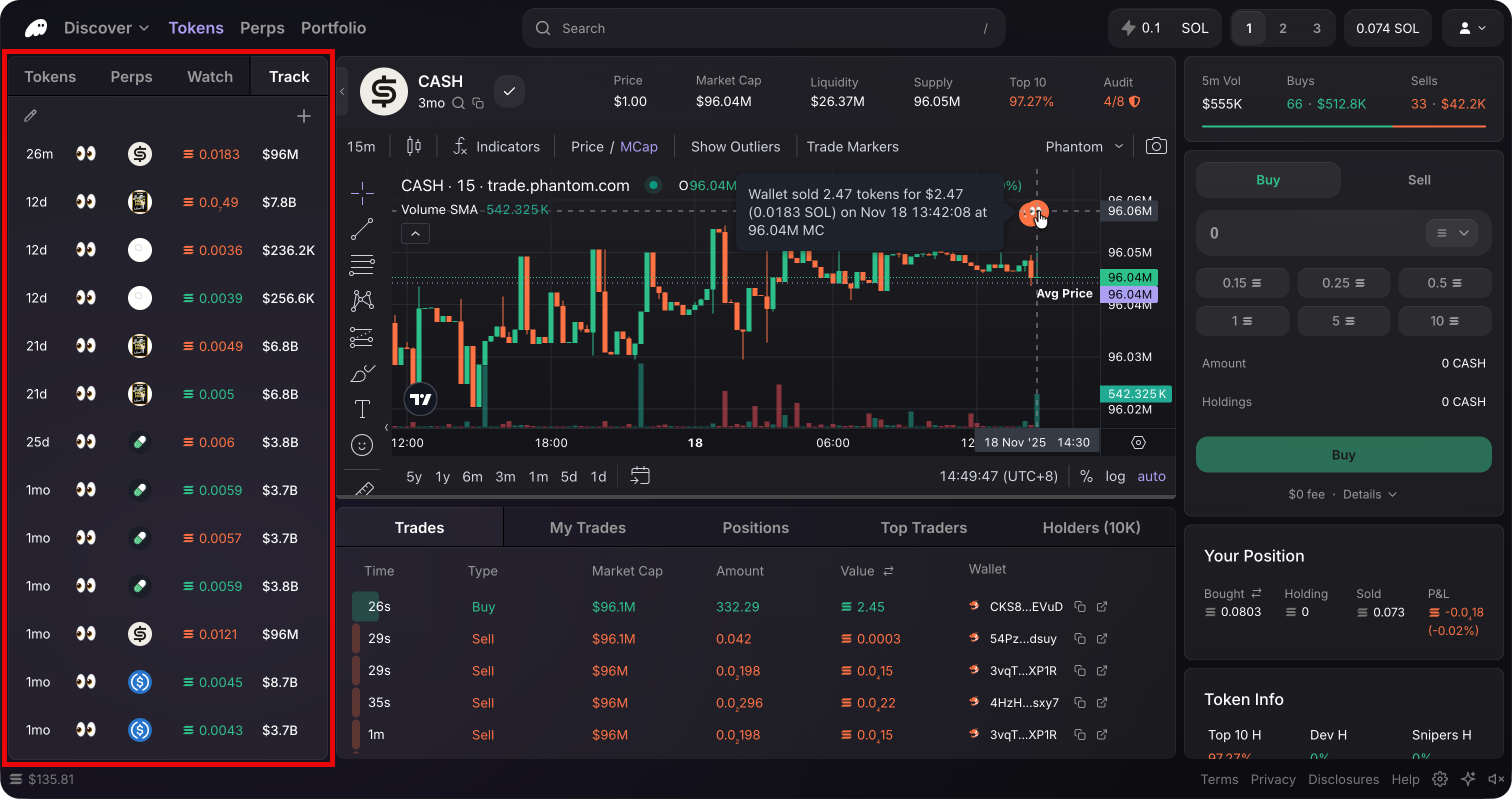Screen dimensions: 1512x799
Task: Open the Phantom data source dropdown
Action: [x=1083, y=146]
